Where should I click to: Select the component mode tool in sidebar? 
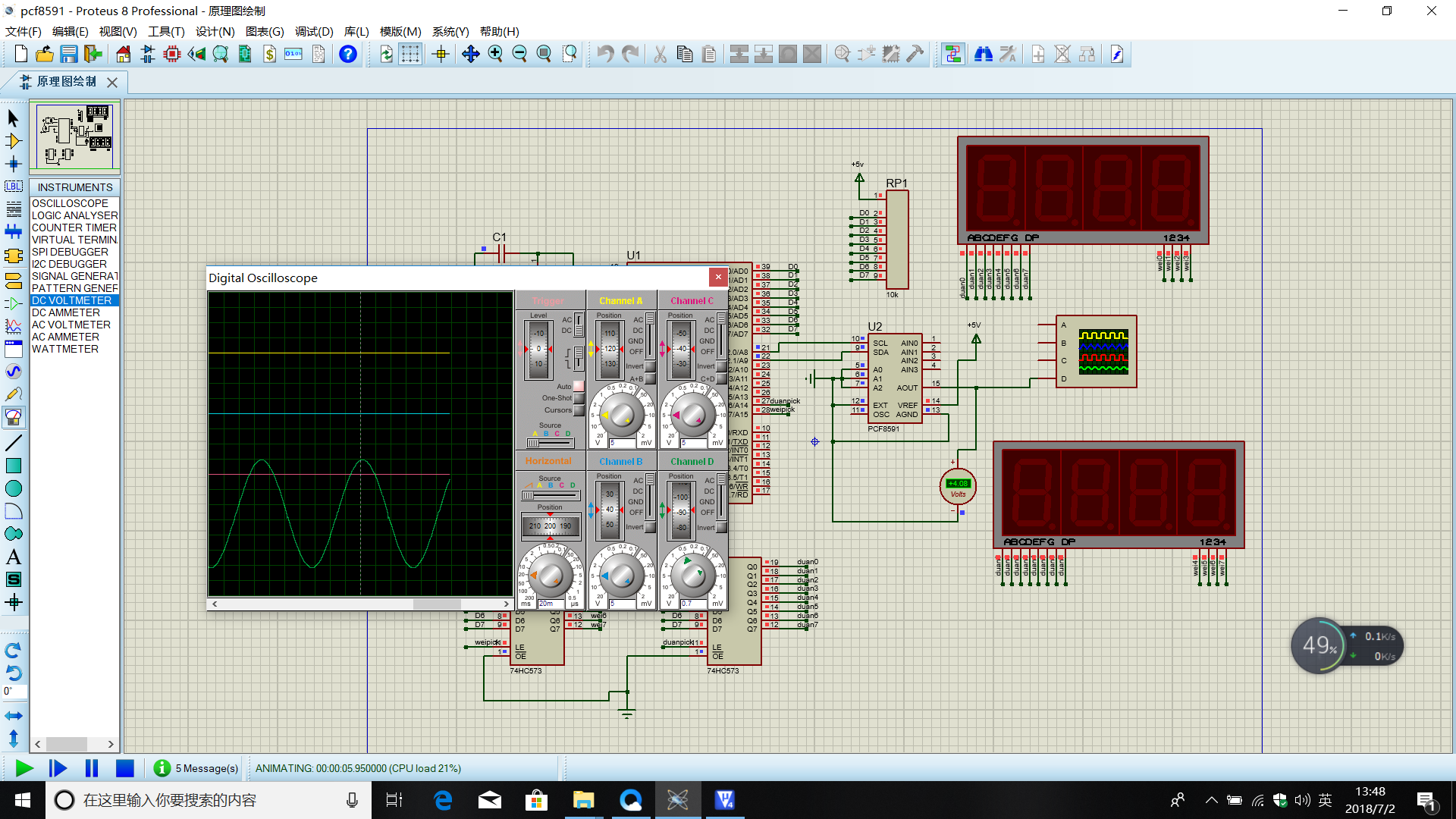click(x=14, y=141)
